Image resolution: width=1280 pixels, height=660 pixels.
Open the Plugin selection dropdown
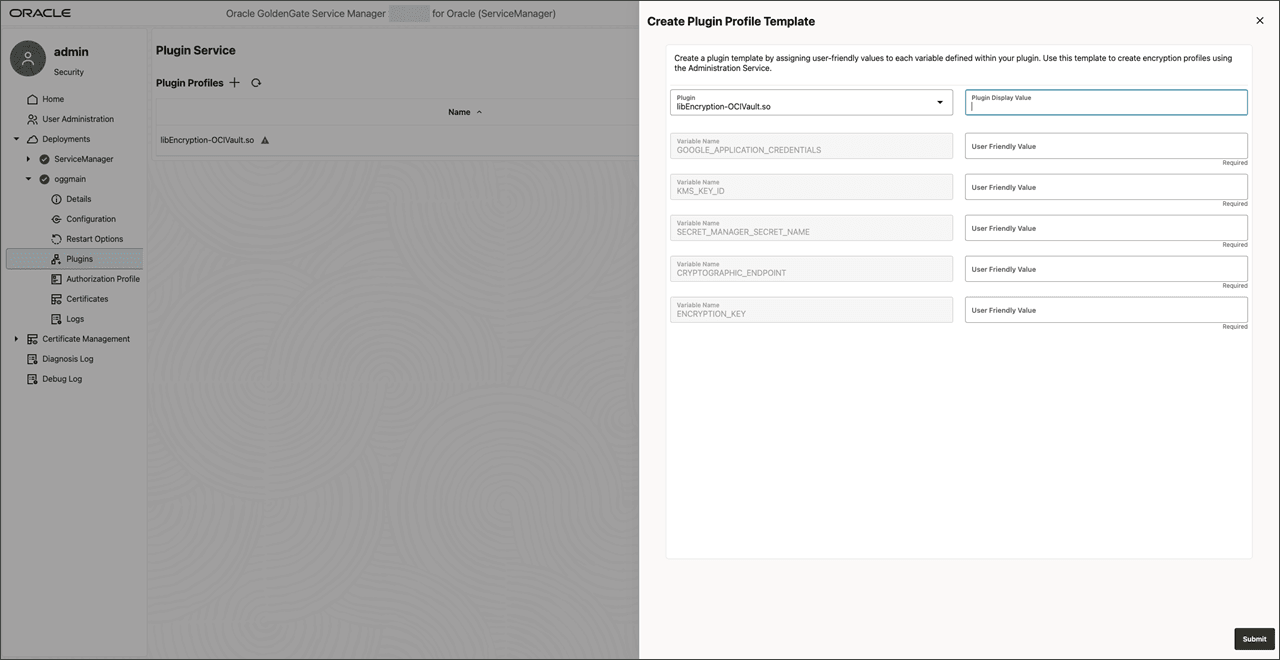pos(939,102)
